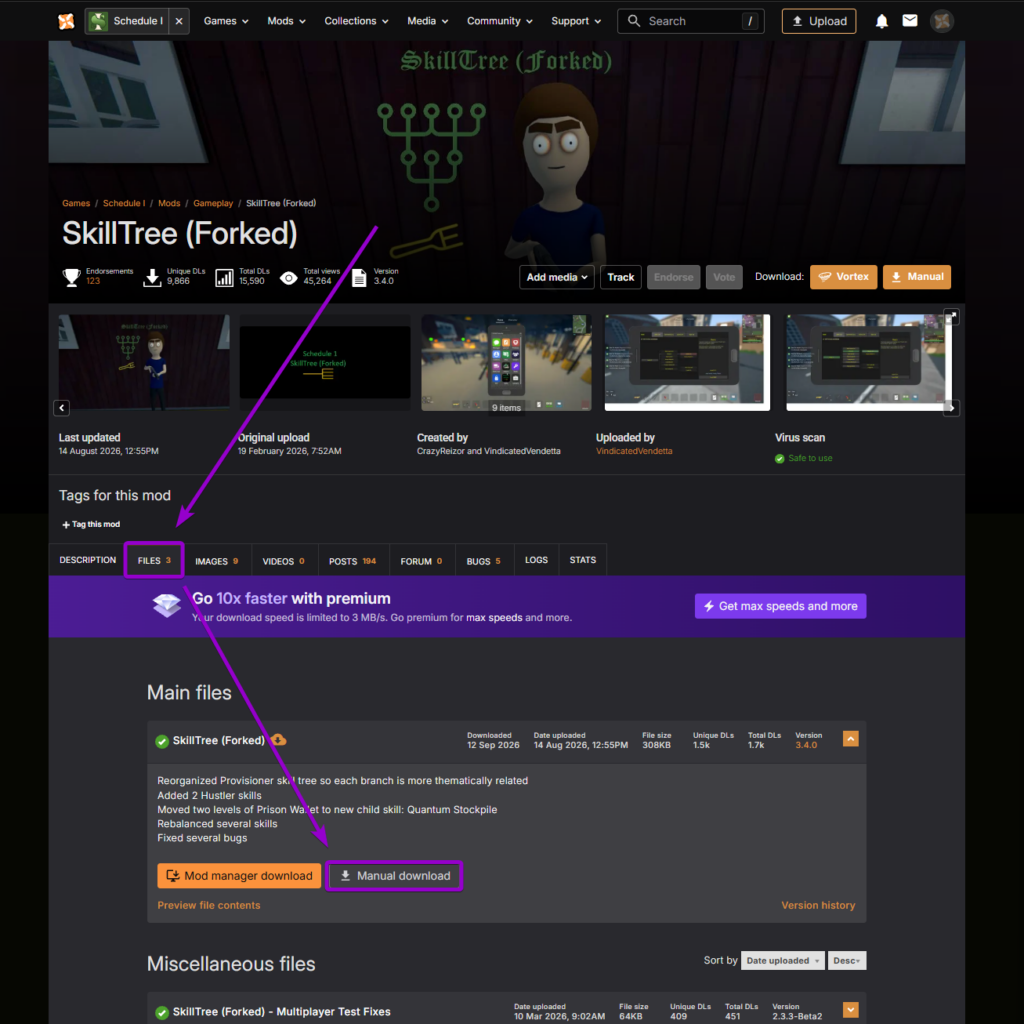Click the top Manual download button
The image size is (1024, 1024).
916,277
